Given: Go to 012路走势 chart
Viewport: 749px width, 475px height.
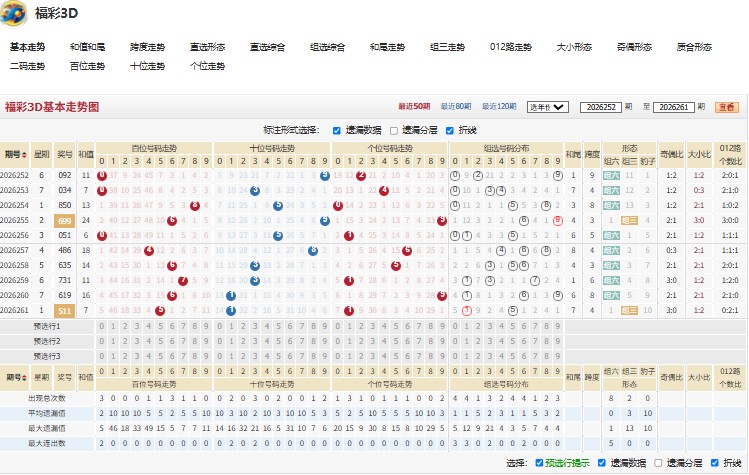Looking at the screenshot, I should tap(511, 47).
